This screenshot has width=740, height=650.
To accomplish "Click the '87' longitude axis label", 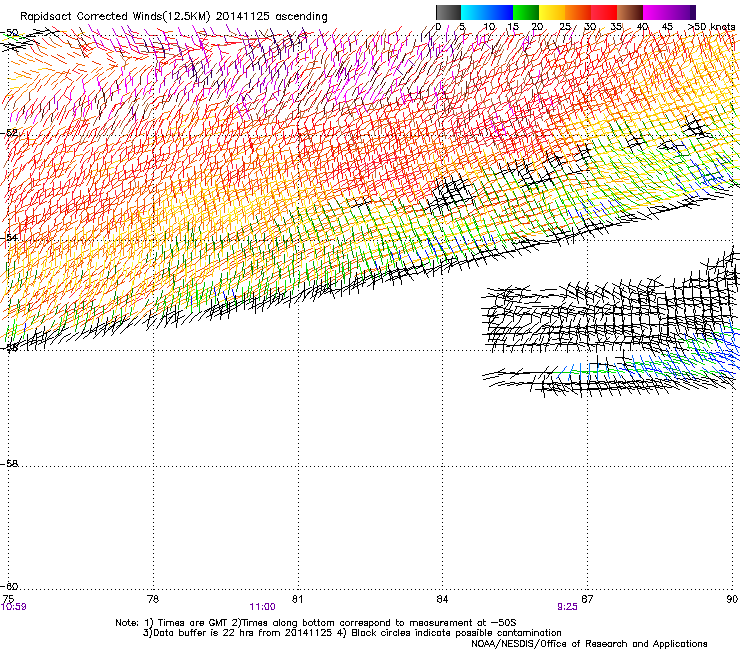I will pyautogui.click(x=587, y=599).
